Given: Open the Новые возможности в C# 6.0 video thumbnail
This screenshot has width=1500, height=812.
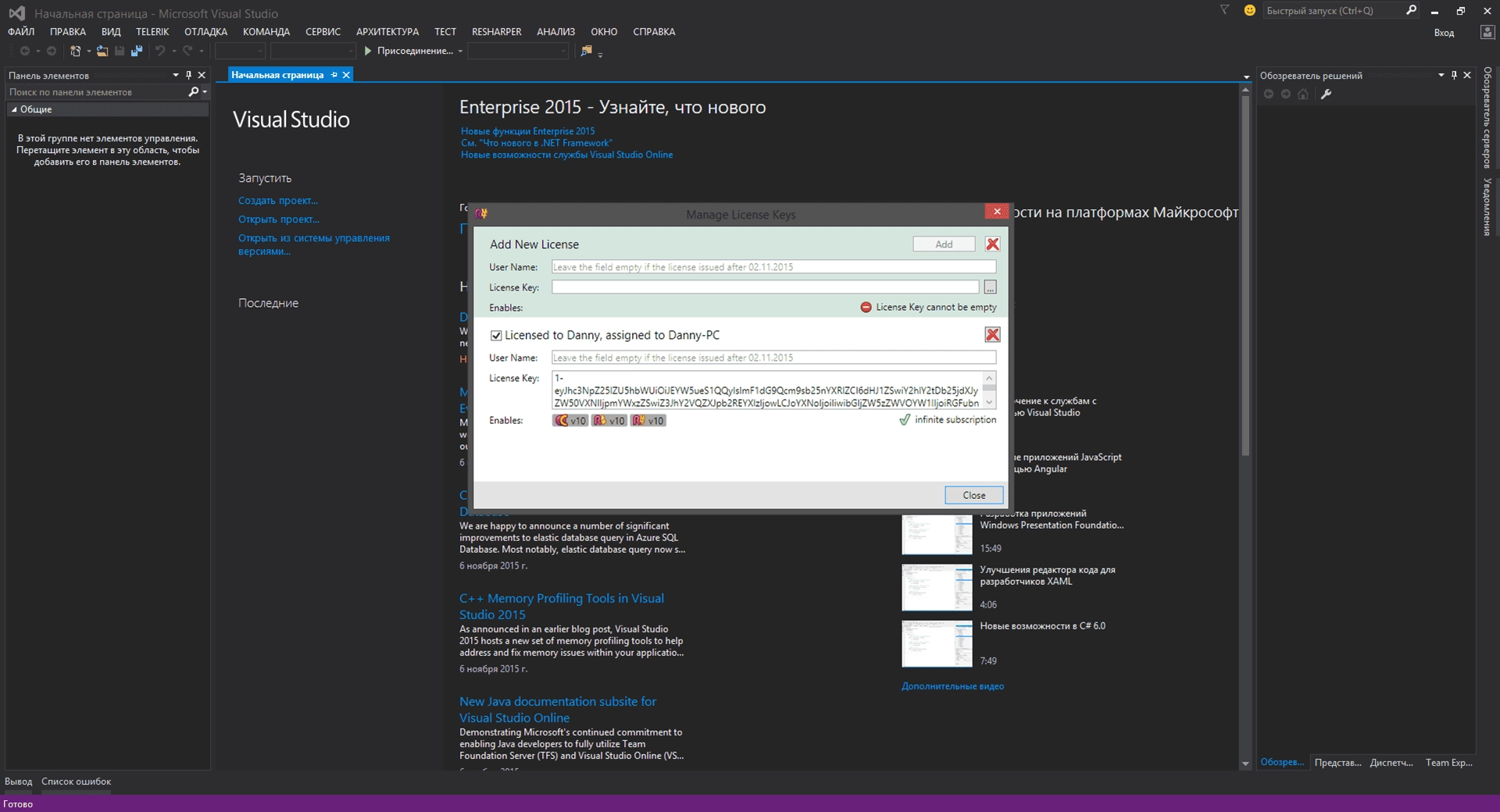Looking at the screenshot, I should pyautogui.click(x=937, y=644).
